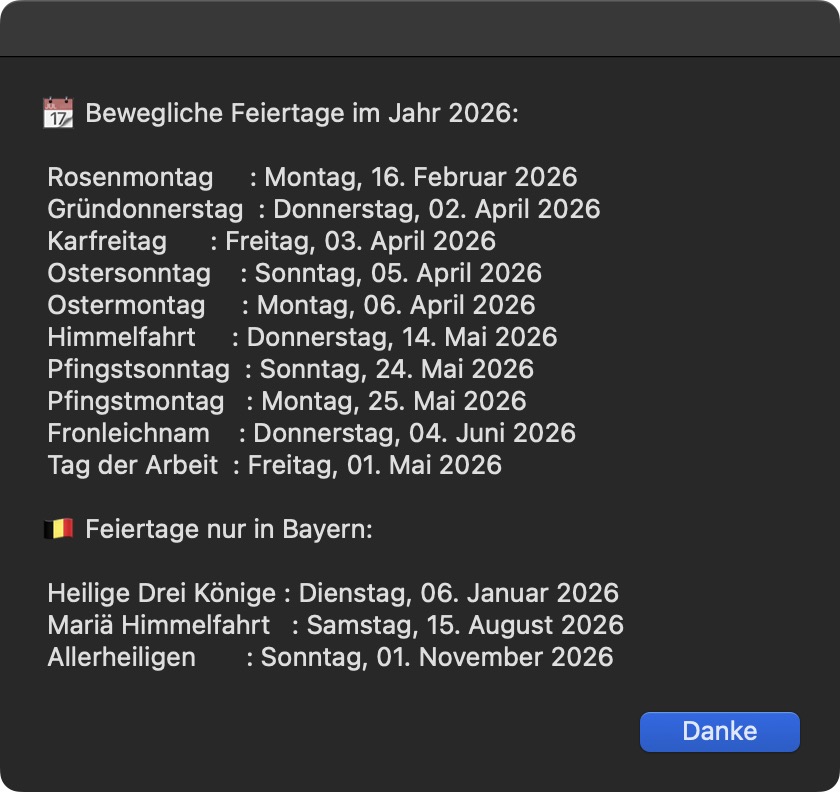Click the date 'Donnerstag, 14. Mai 2026'
The image size is (840, 792).
pos(402,337)
